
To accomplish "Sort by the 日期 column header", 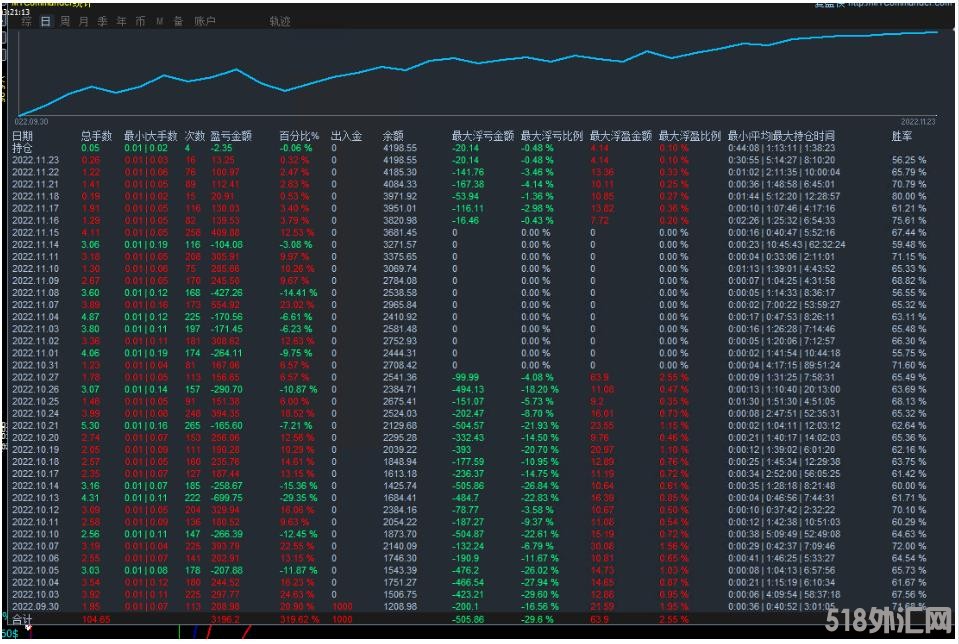I will (22, 136).
